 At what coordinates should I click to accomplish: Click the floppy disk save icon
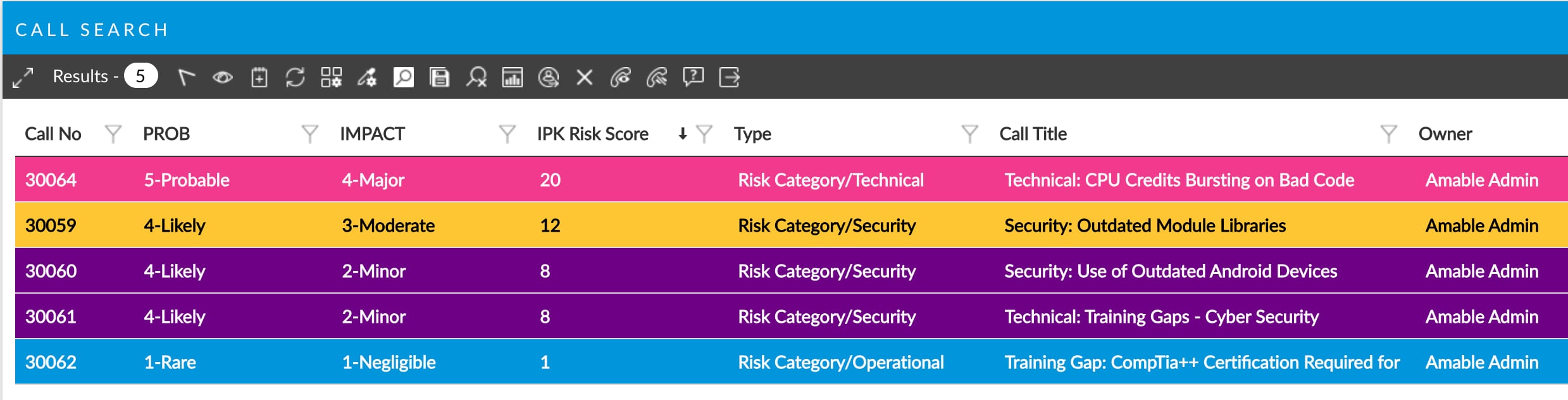pyautogui.click(x=439, y=77)
